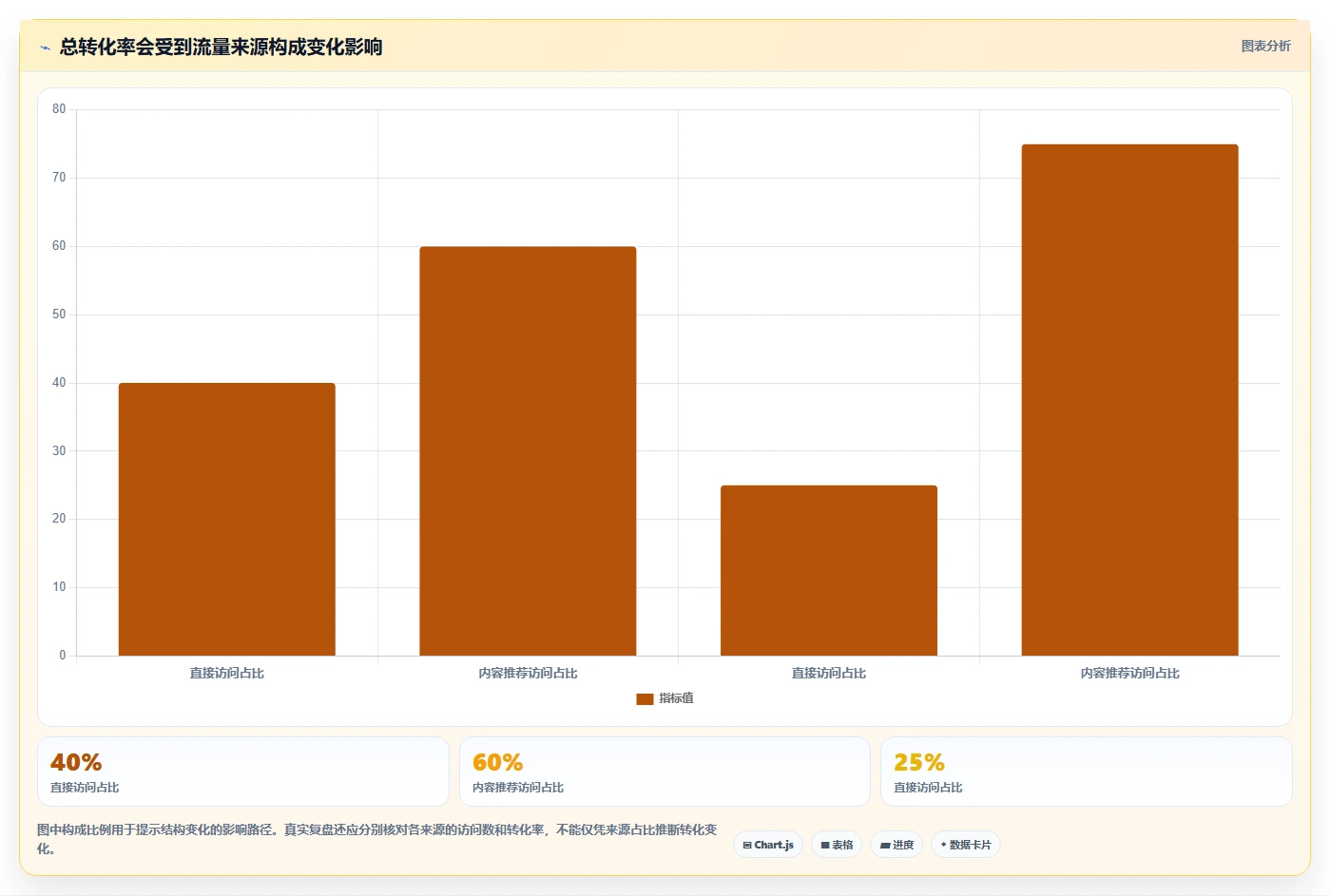1330x896 pixels.
Task: Select the 表格 chip
Action: (837, 845)
